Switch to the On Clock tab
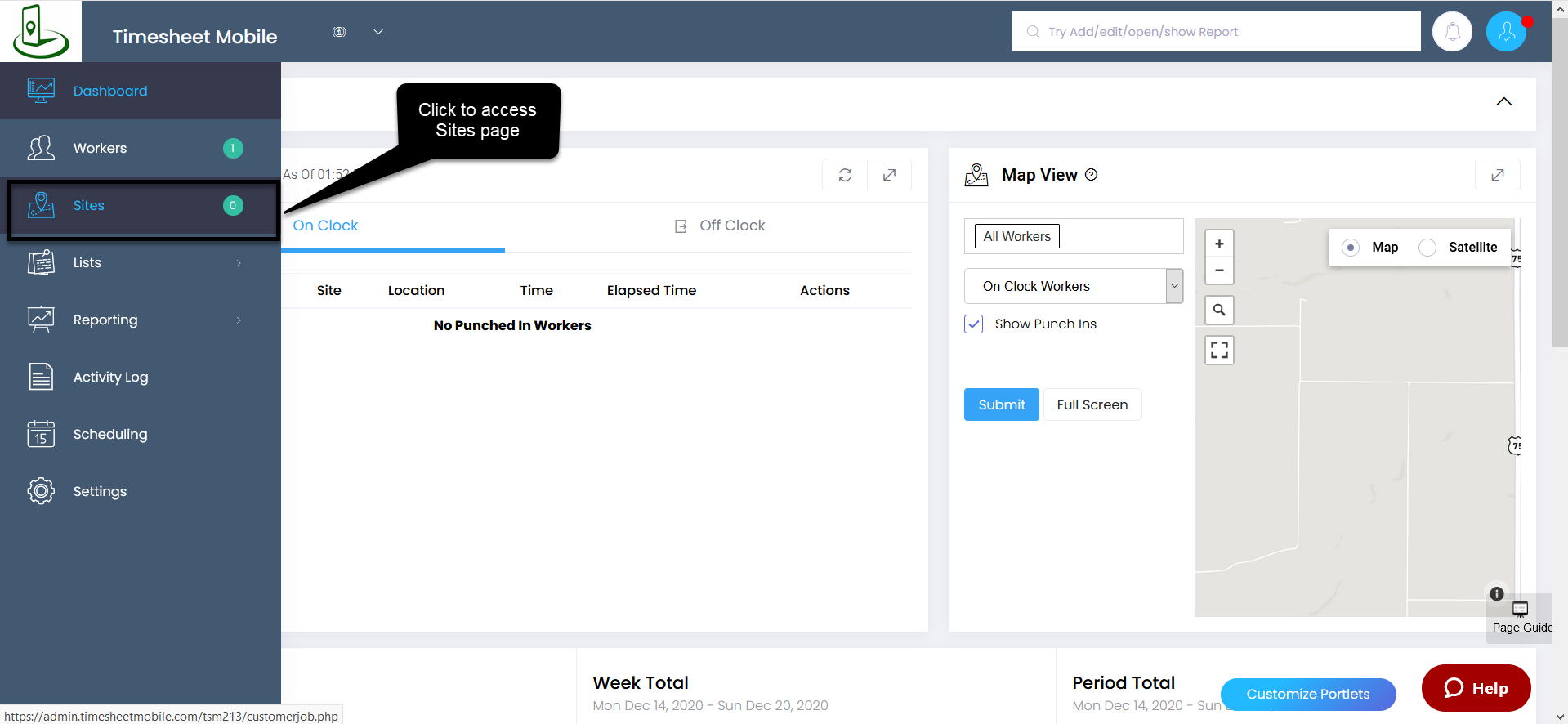Viewport: 1568px width, 724px height. coord(325,226)
